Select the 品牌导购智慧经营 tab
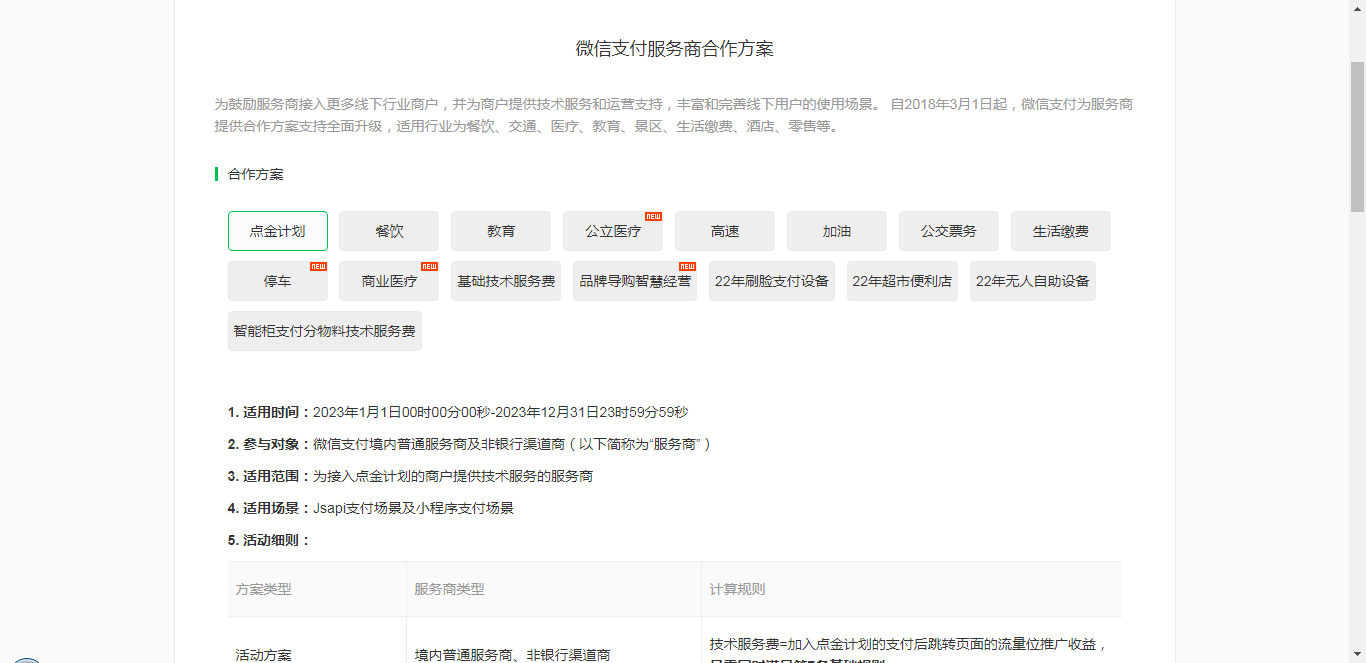This screenshot has width=1366, height=663. coord(635,281)
